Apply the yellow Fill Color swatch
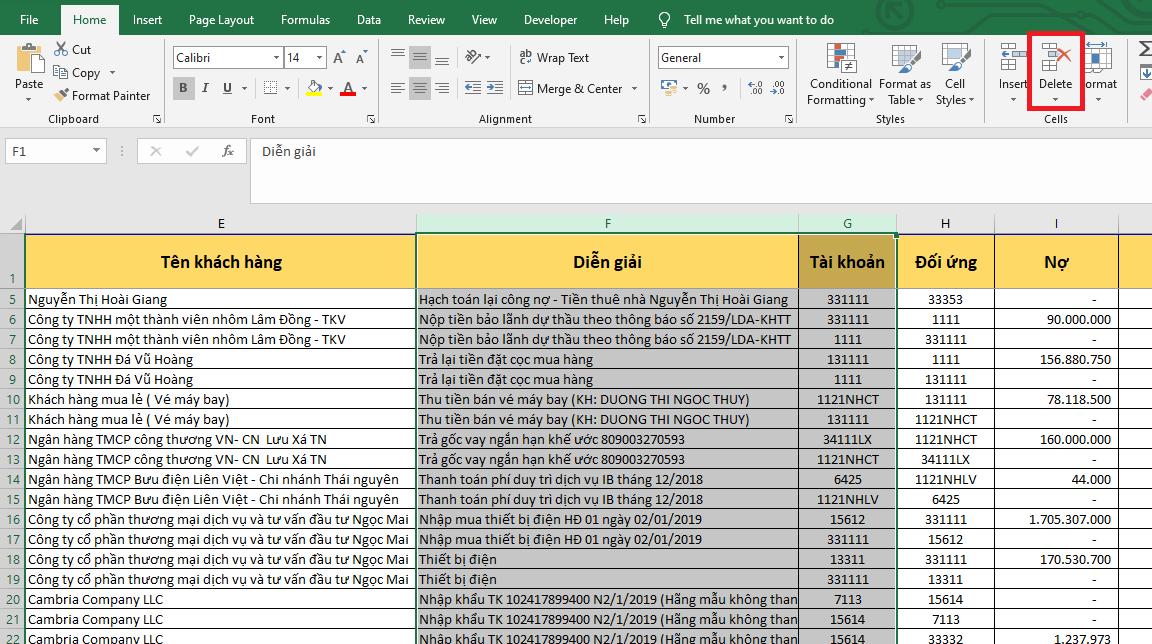This screenshot has height=644, width=1152. 314,88
